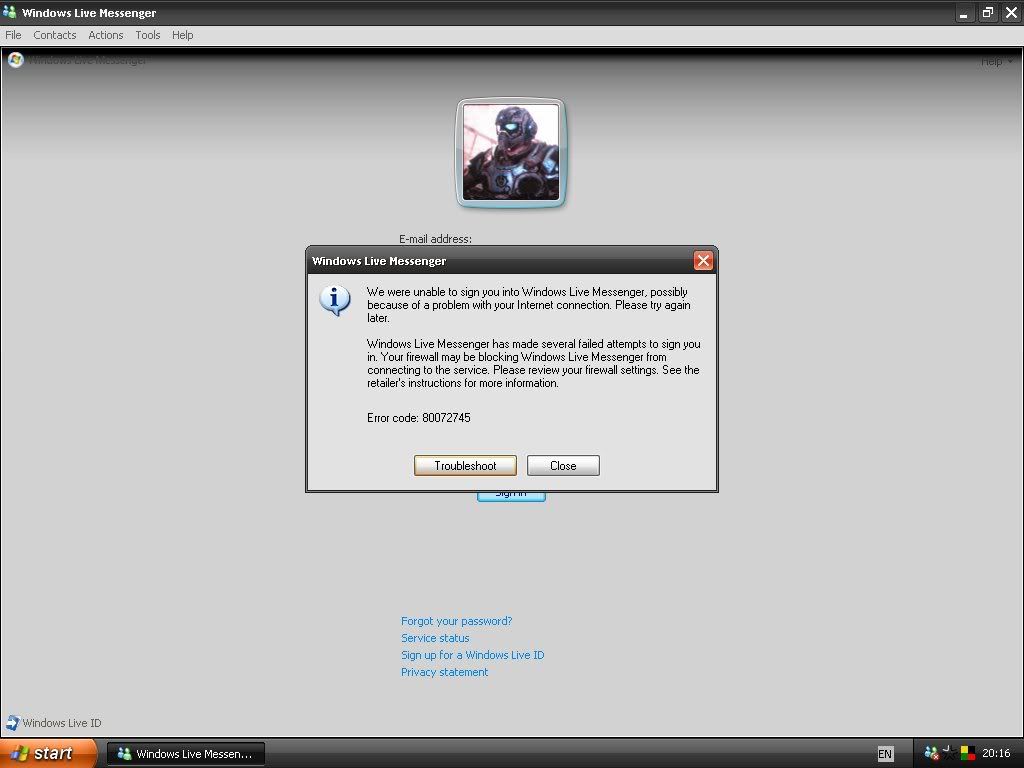1024x768 pixels.
Task: Open the Forgot your password link
Action: pyautogui.click(x=456, y=621)
